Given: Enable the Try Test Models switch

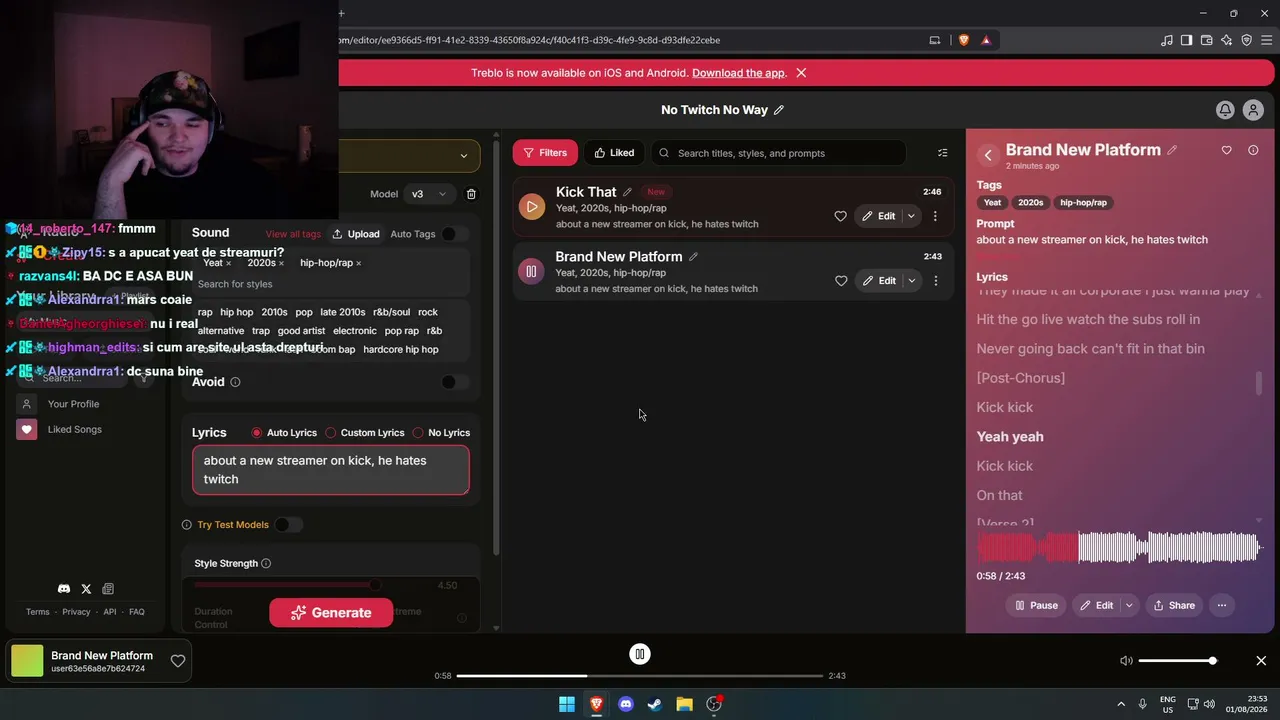Looking at the screenshot, I should tap(288, 525).
